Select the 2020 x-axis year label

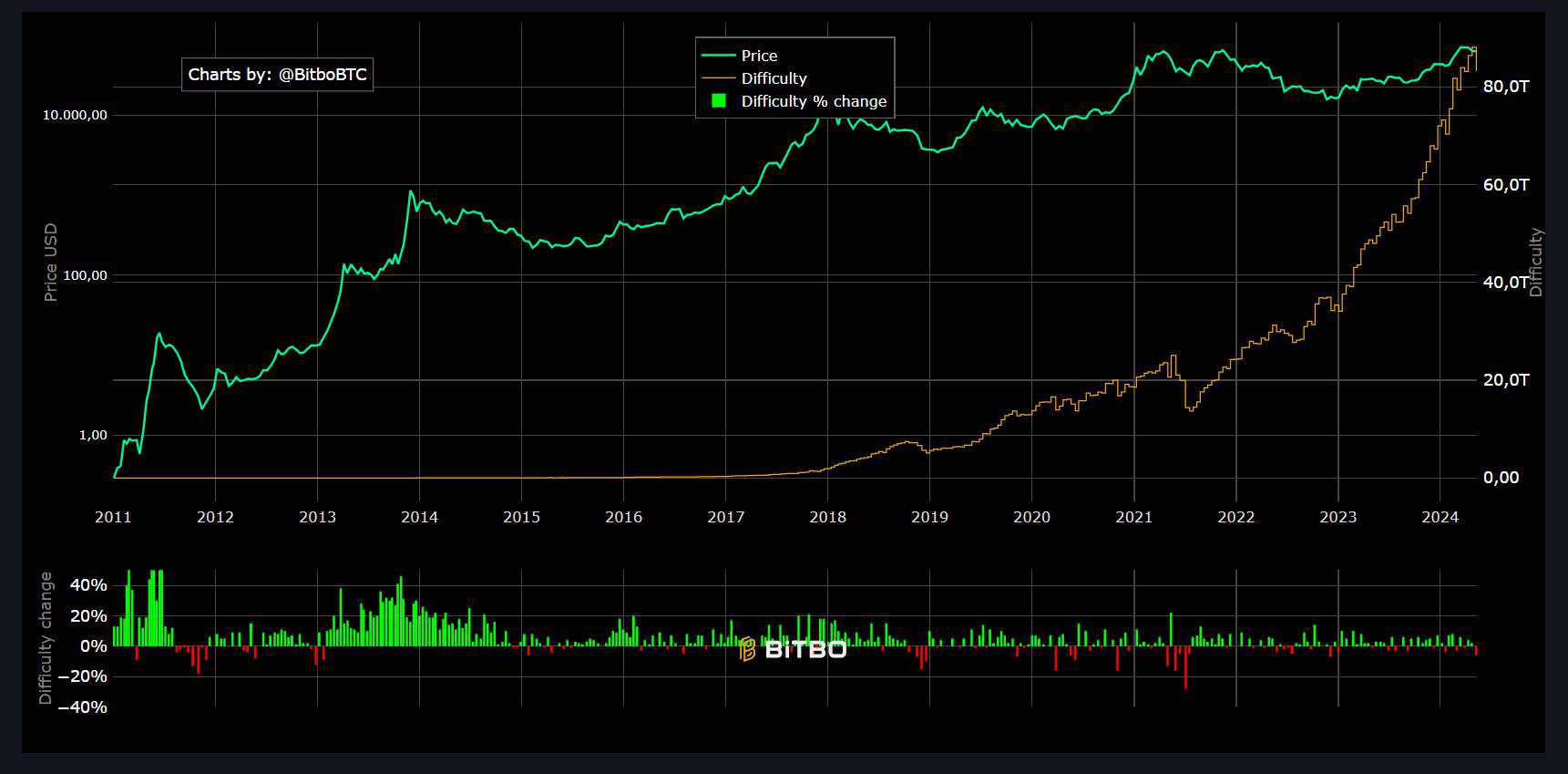point(1031,518)
